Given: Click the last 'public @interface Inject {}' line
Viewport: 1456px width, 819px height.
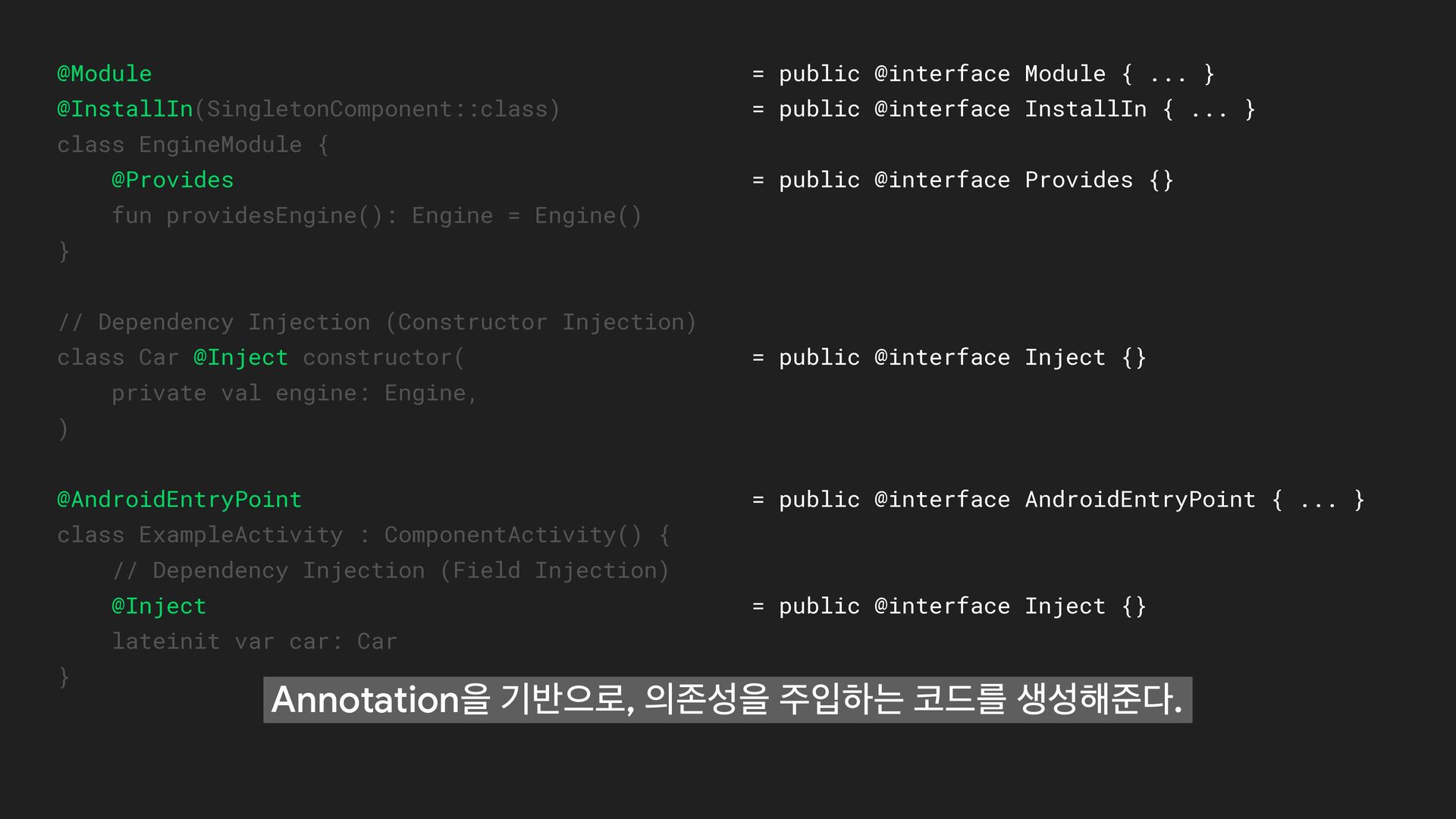Looking at the screenshot, I should (x=963, y=606).
